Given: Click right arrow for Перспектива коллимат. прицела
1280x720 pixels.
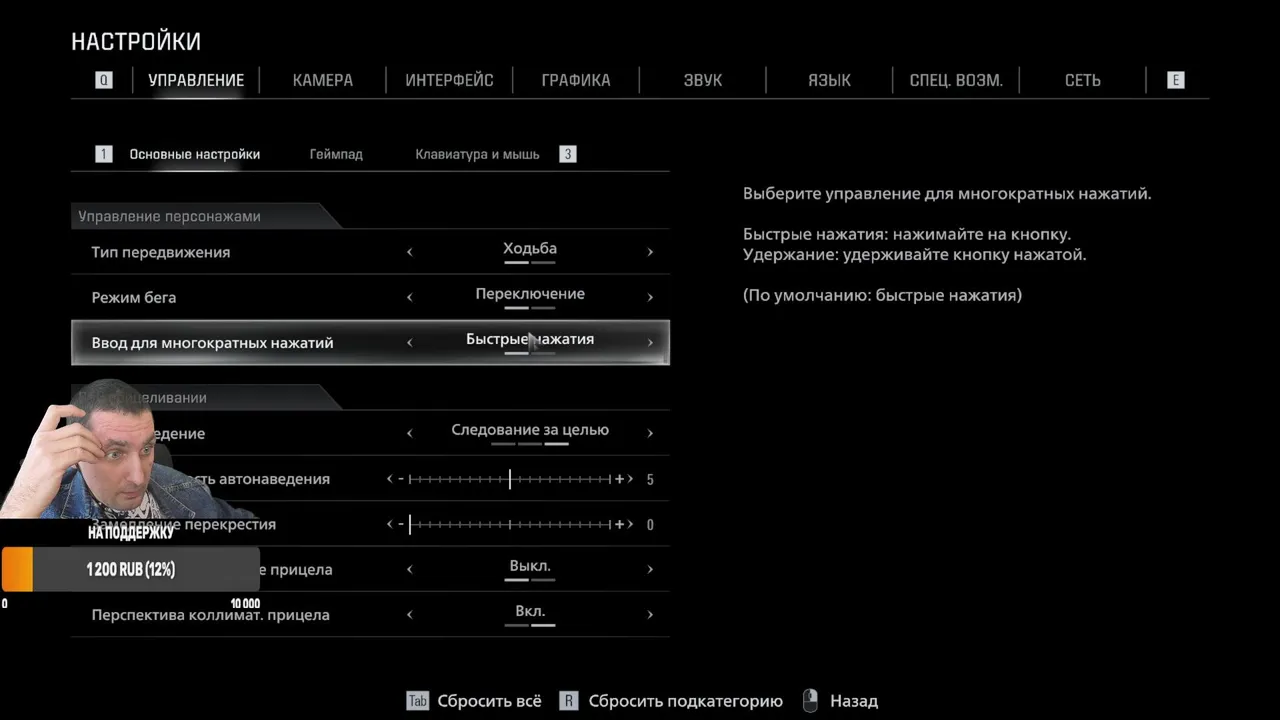Looking at the screenshot, I should (650, 614).
